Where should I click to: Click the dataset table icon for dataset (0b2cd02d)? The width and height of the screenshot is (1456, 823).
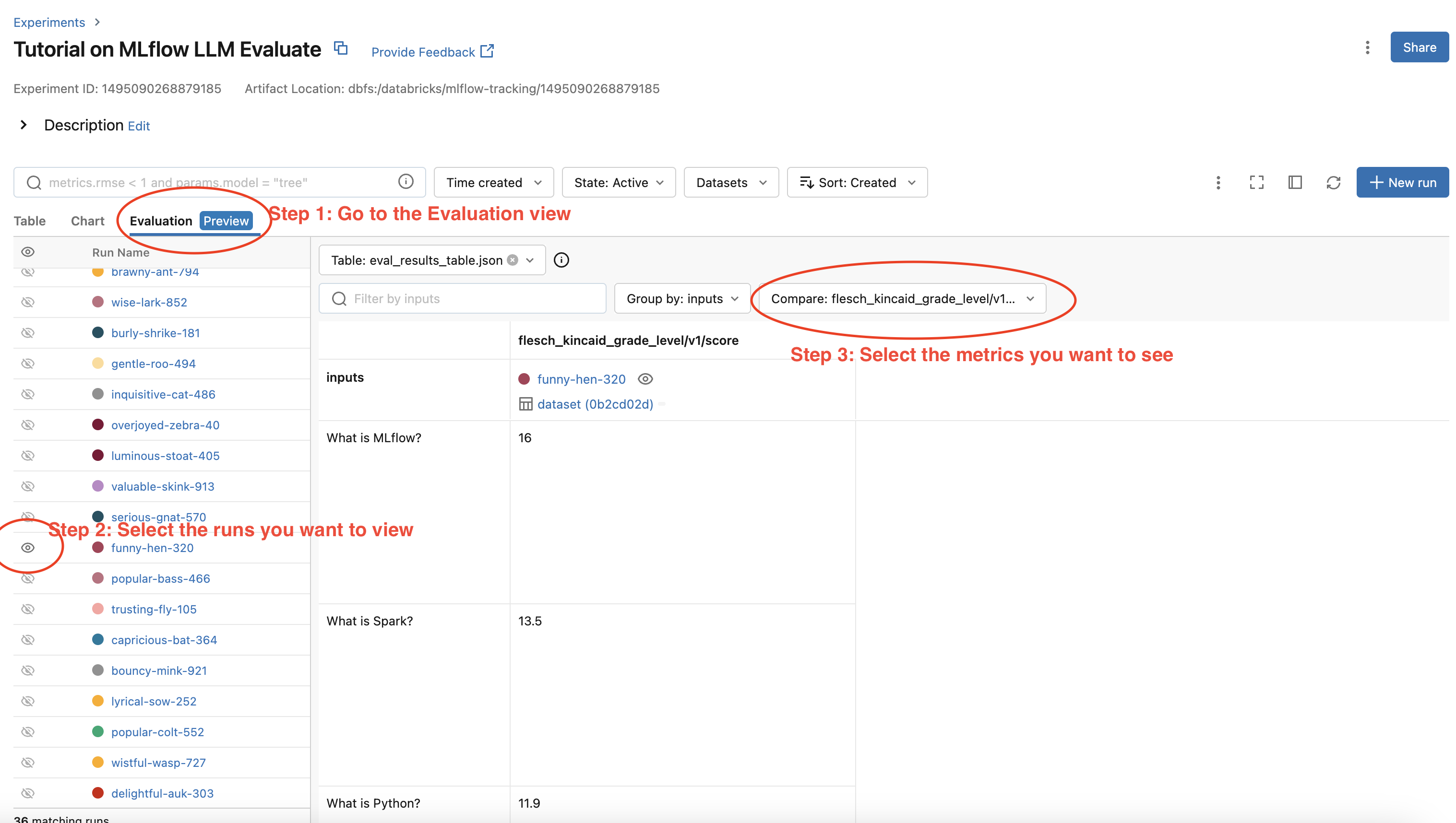tap(525, 404)
